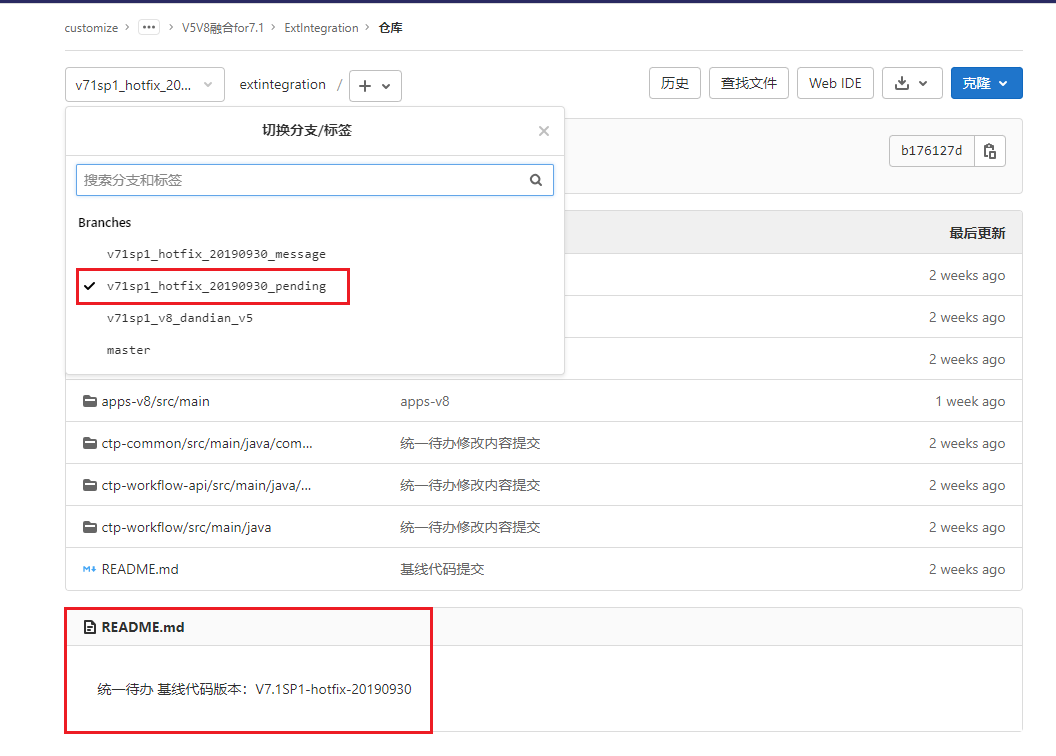1056x756 pixels.
Task: Click the search magnifier icon in branch box
Action: coord(536,180)
